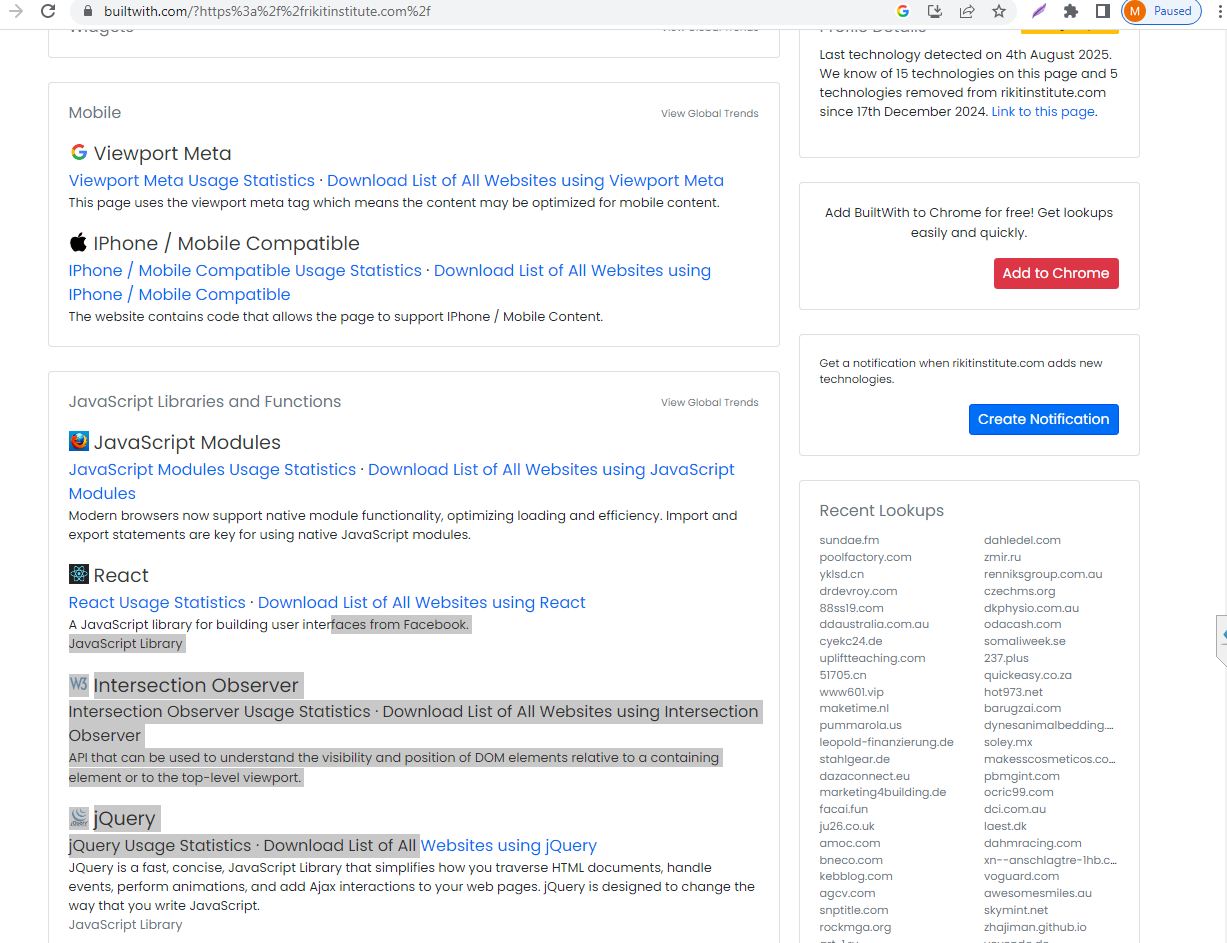Open IPhone / Mobile Compatible Usage Statistics
Screen dimensions: 1227x943
tap(245, 270)
